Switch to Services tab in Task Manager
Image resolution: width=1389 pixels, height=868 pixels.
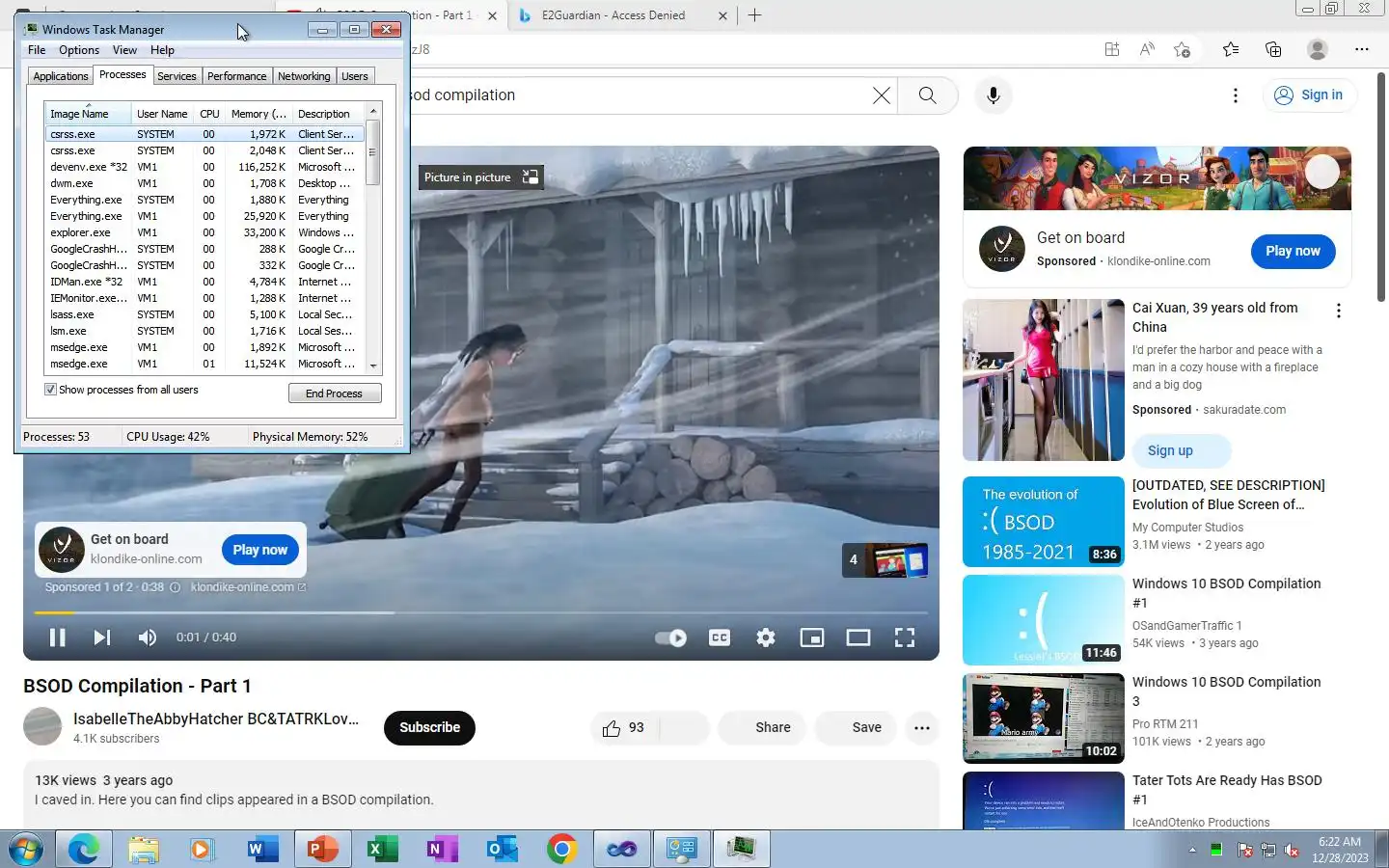177,76
